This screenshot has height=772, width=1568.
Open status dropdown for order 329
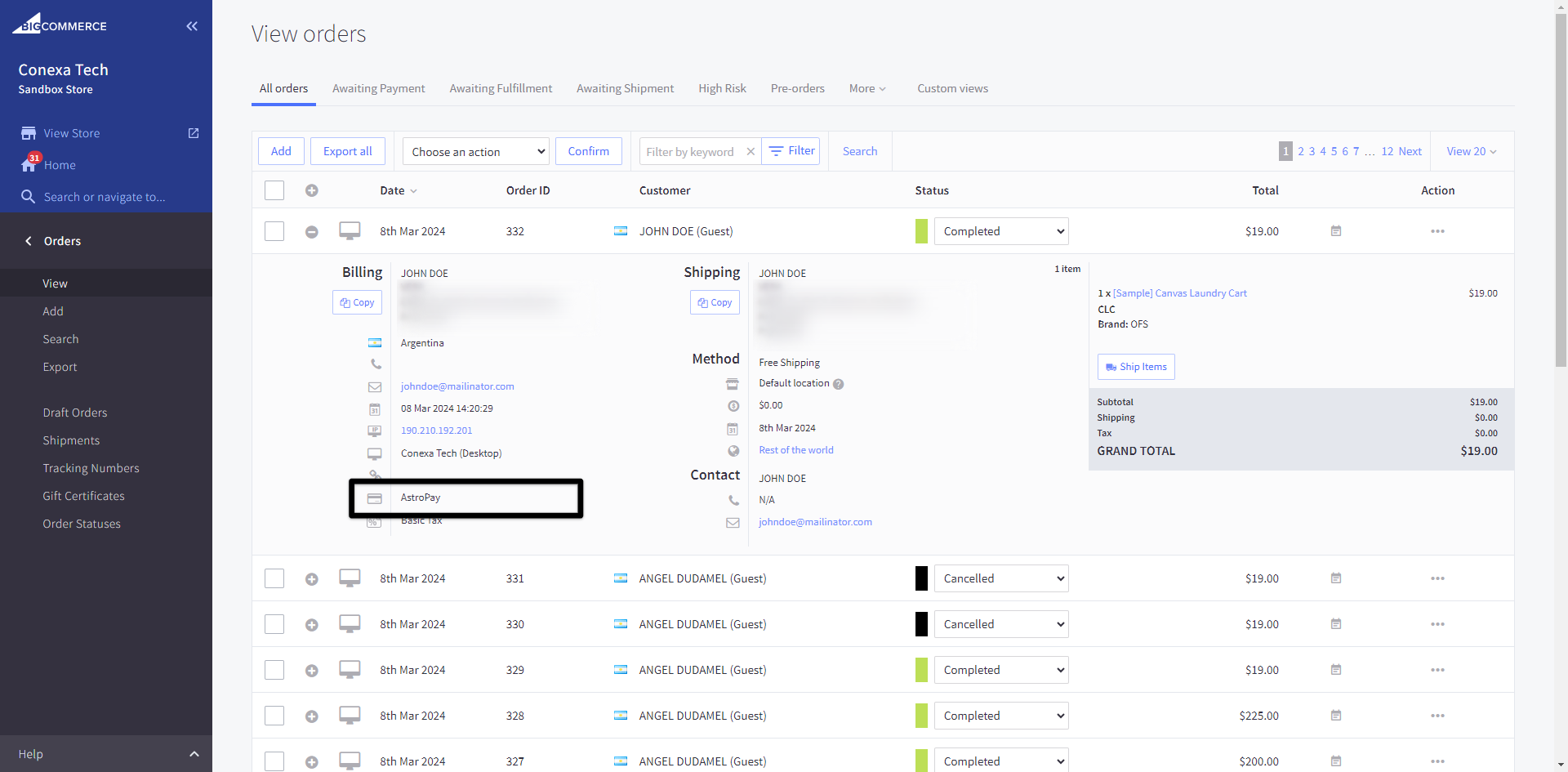1001,670
